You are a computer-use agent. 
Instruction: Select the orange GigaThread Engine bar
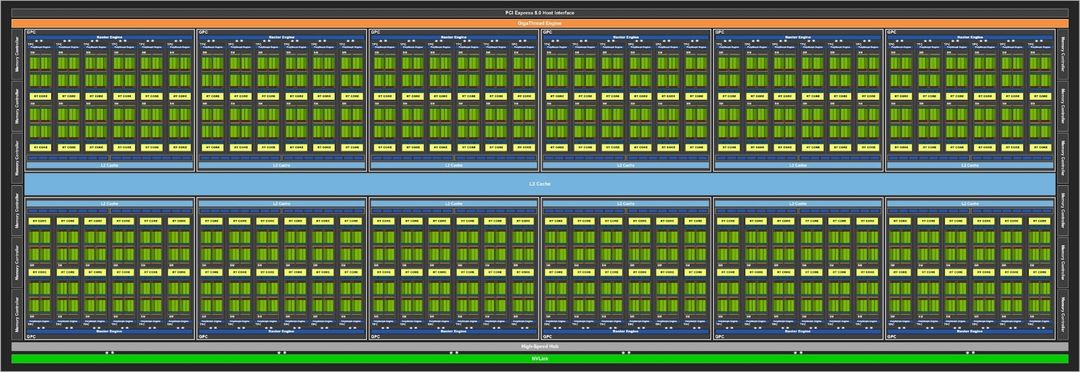tap(540, 23)
